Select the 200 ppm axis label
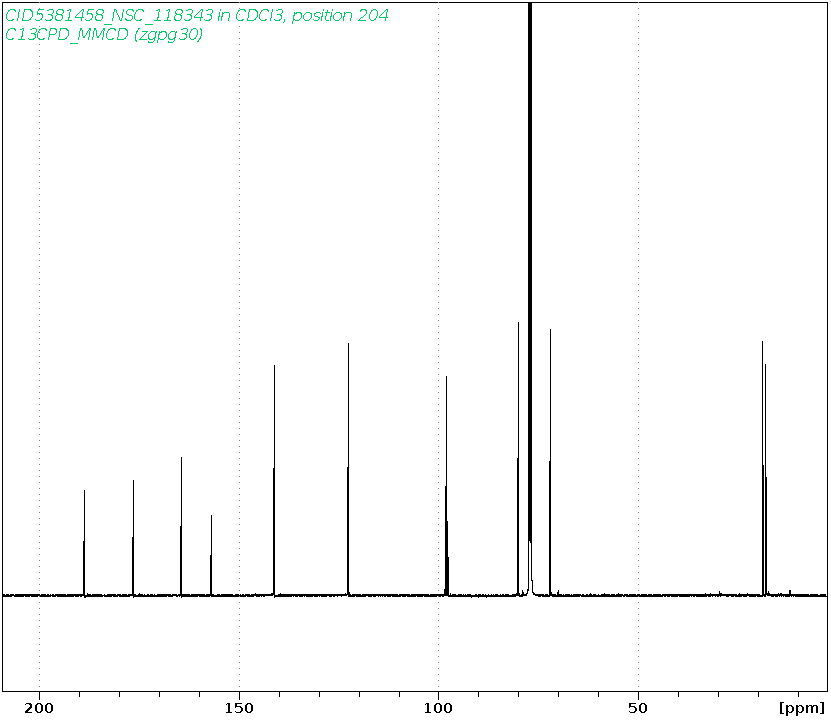The image size is (831, 720). click(39, 708)
